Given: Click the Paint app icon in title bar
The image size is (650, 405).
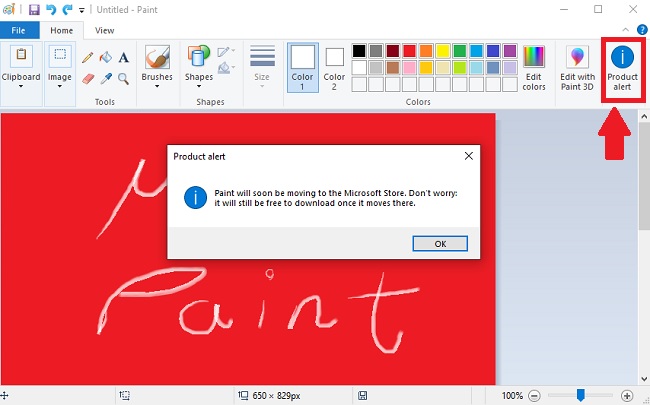Looking at the screenshot, I should pos(8,9).
